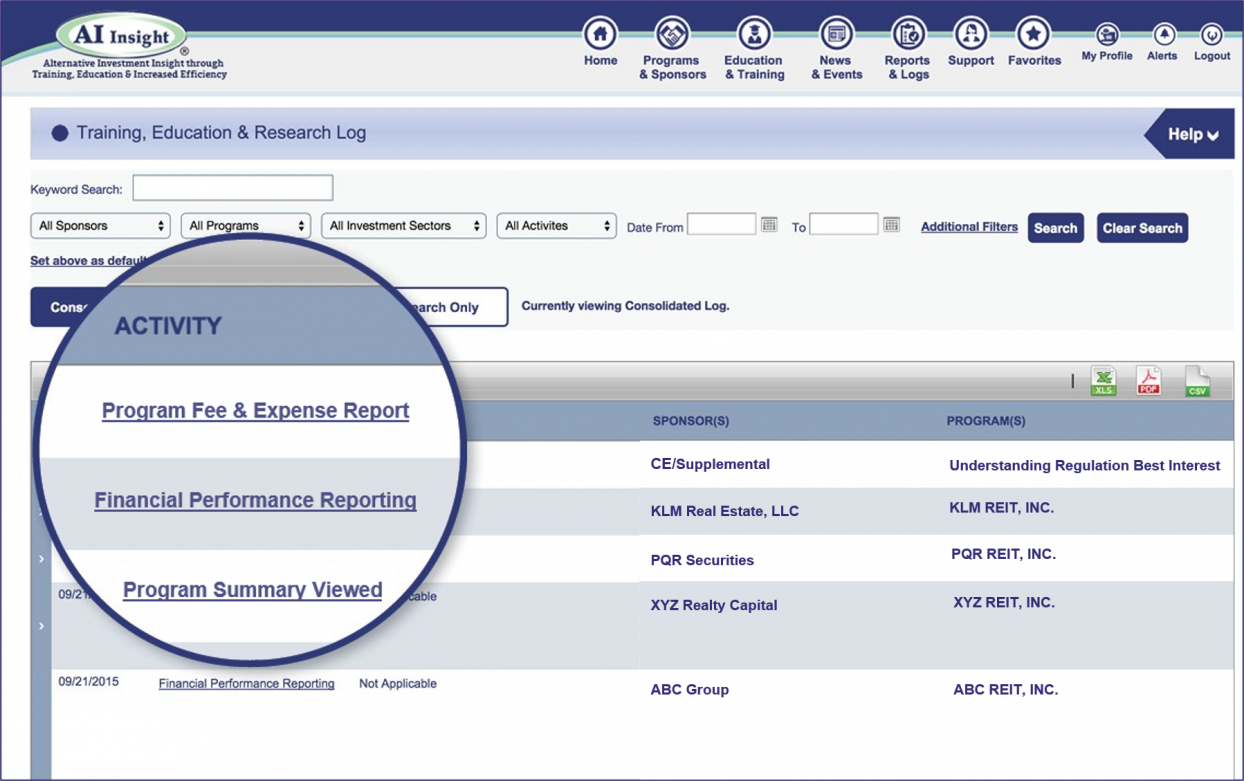Select the CE/Supplemental sponsor cell
1244x781 pixels.
710,464
